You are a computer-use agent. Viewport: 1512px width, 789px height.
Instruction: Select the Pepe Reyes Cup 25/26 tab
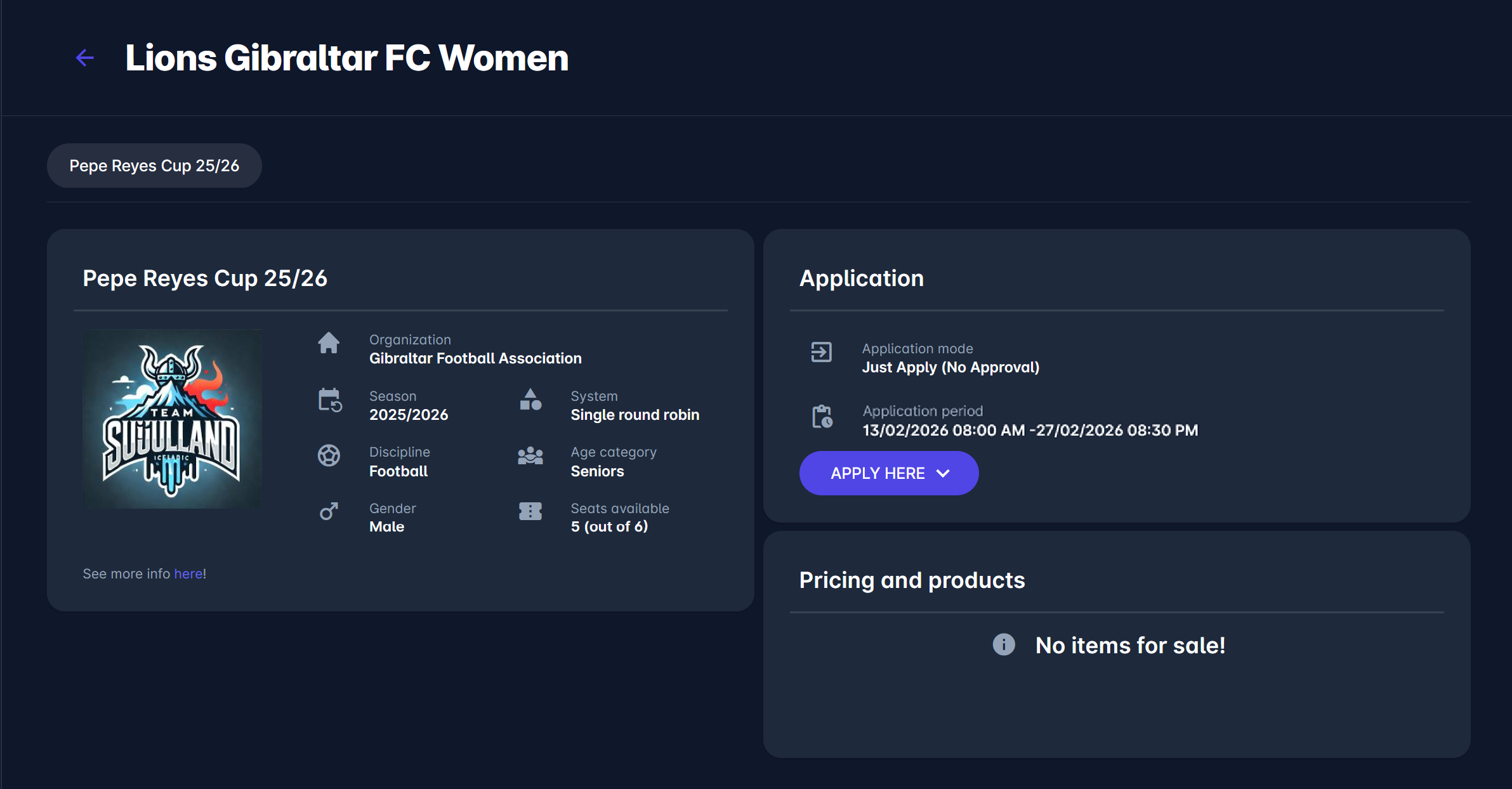click(154, 166)
